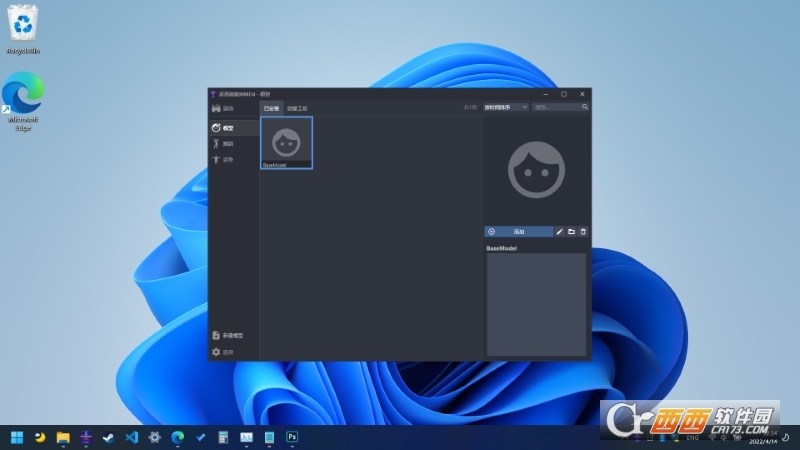The width and height of the screenshot is (800, 450).
Task: Delete BaseModel with the trash icon
Action: pos(583,231)
